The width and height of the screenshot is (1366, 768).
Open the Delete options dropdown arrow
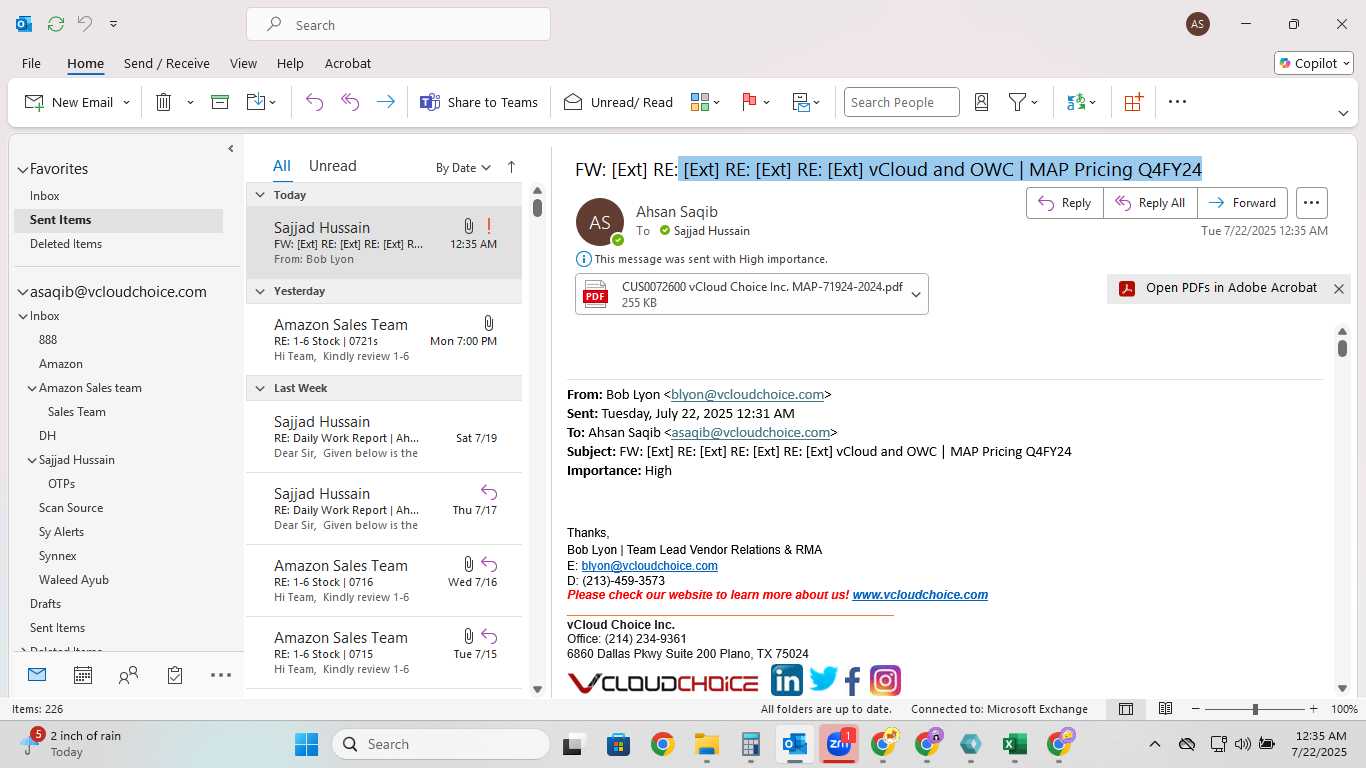190,102
